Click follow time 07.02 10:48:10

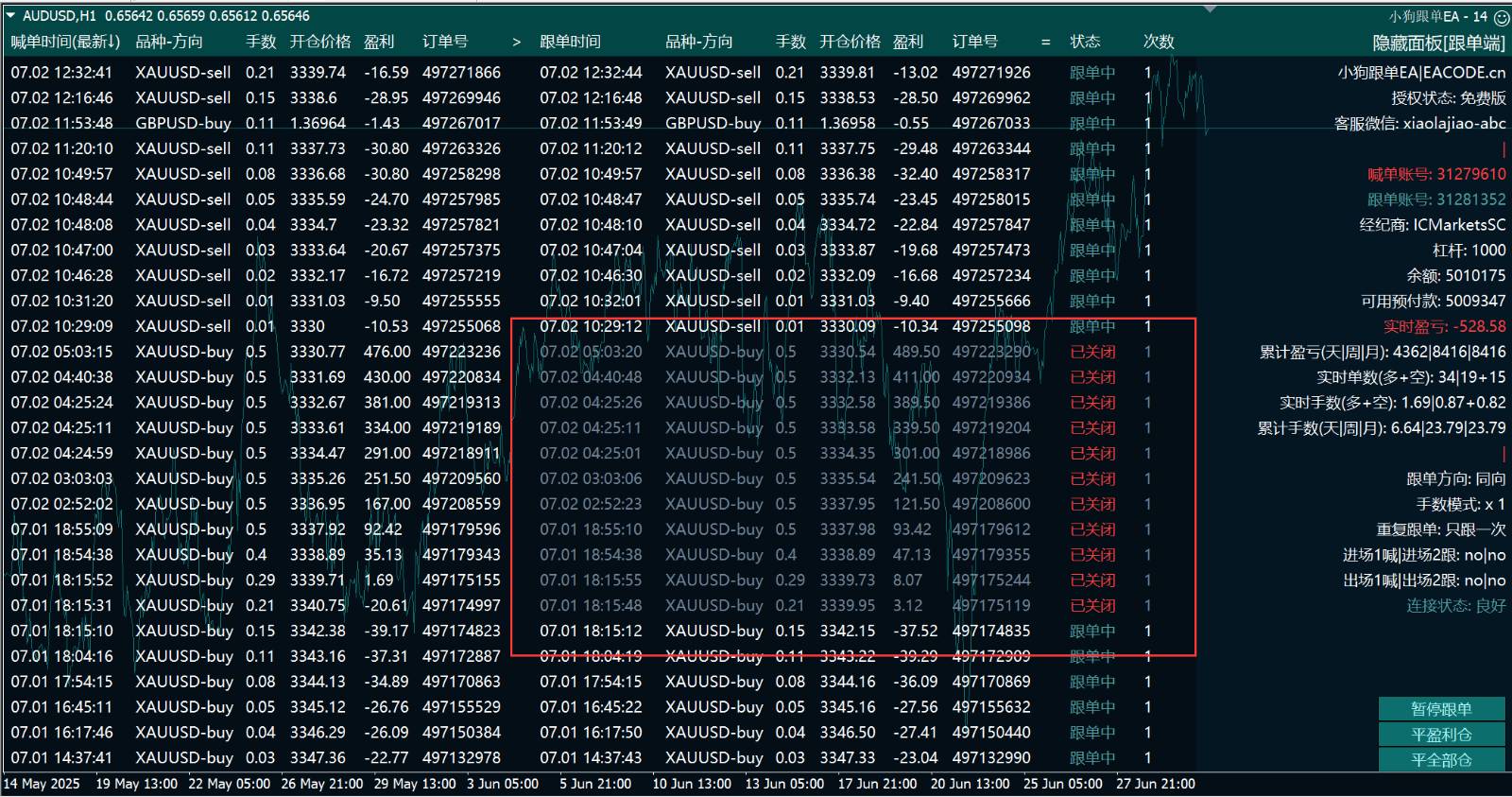[591, 225]
